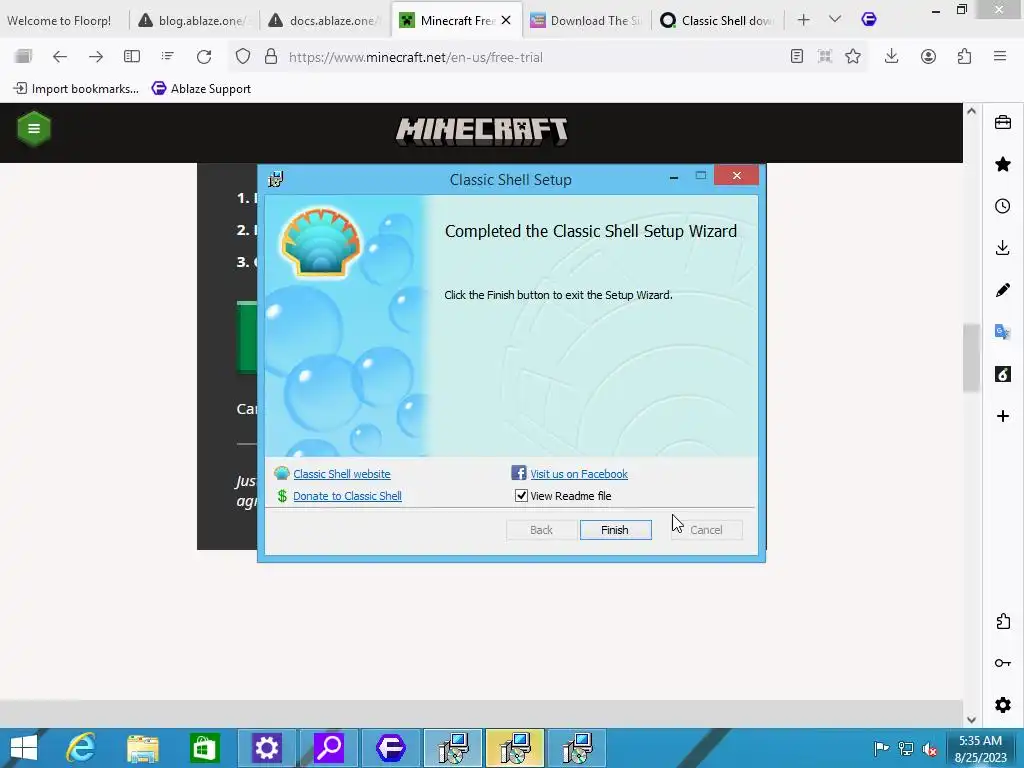Image resolution: width=1024 pixels, height=768 pixels.
Task: Toggle the browser sidebar button
Action: coord(132,57)
